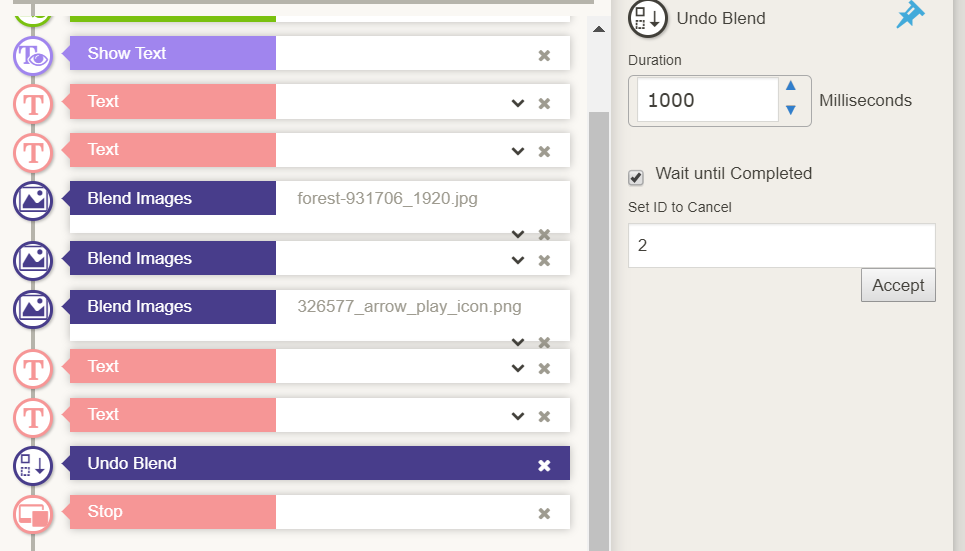
Task: Delete the Stop action
Action: pyautogui.click(x=544, y=513)
